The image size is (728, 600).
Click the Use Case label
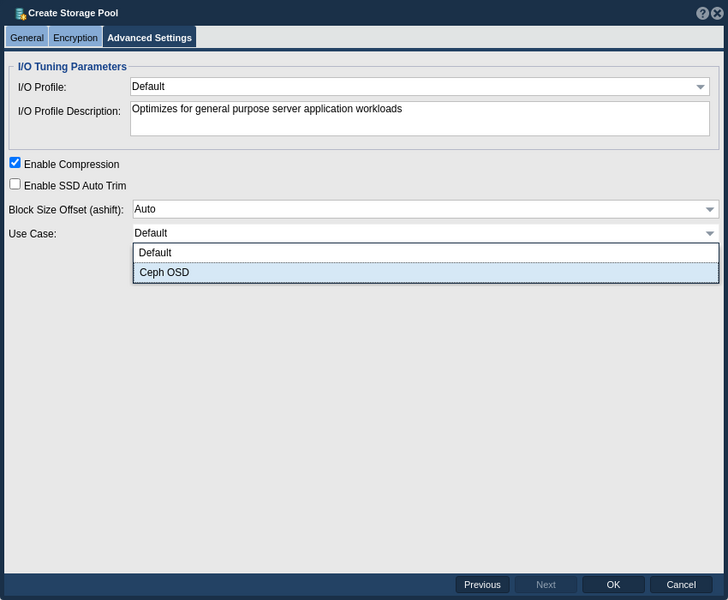point(32,234)
